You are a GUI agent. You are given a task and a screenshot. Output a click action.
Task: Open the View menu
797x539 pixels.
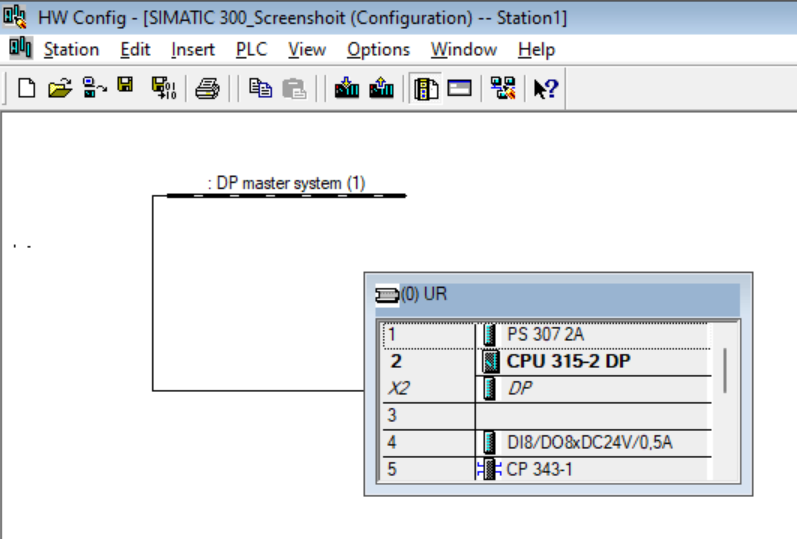tap(307, 49)
